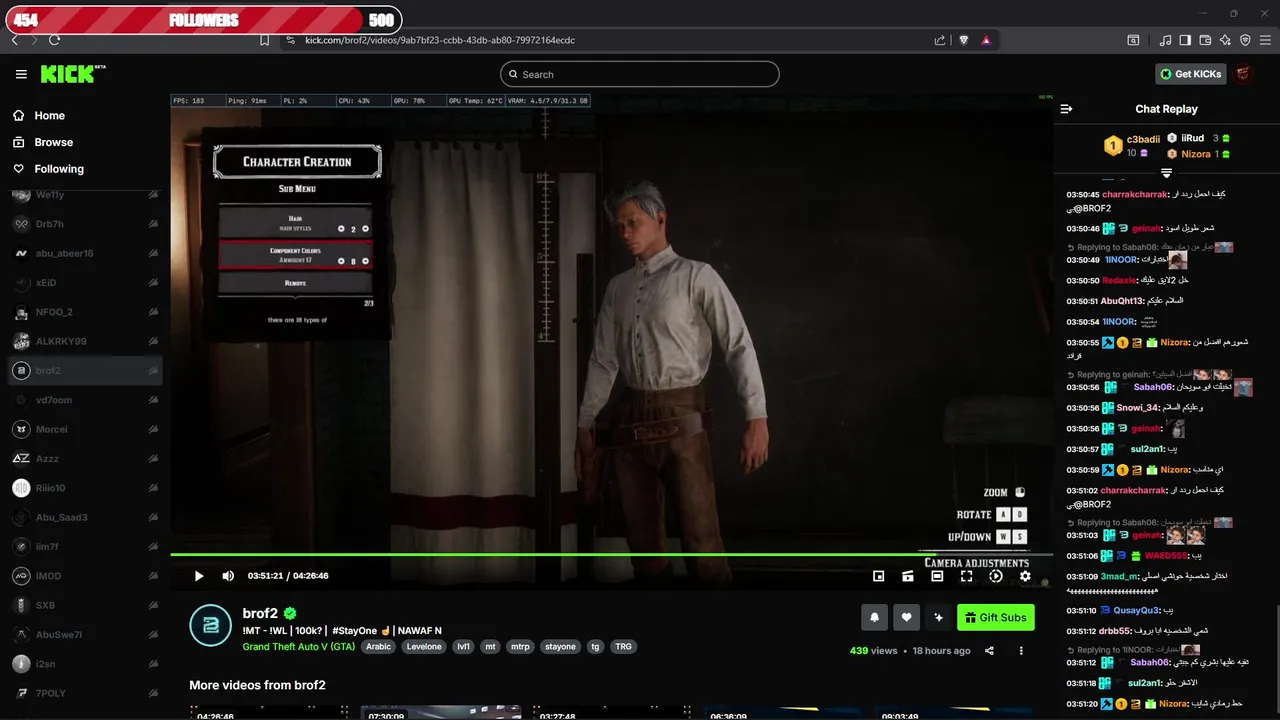Viewport: 1280px width, 720px height.
Task: Click the URL in the address bar
Action: 440,40
